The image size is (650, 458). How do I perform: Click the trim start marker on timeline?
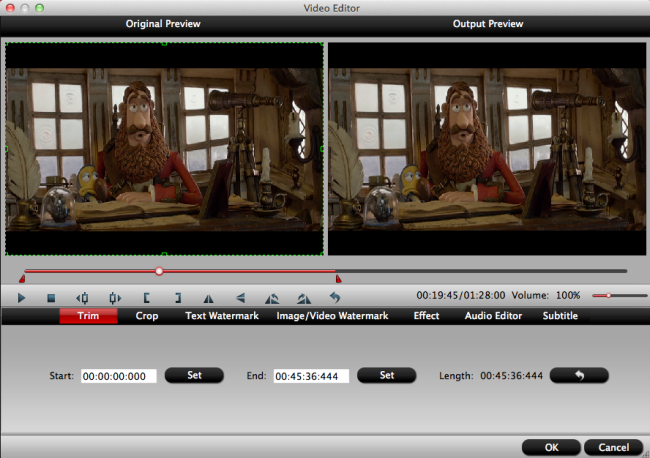point(22,279)
